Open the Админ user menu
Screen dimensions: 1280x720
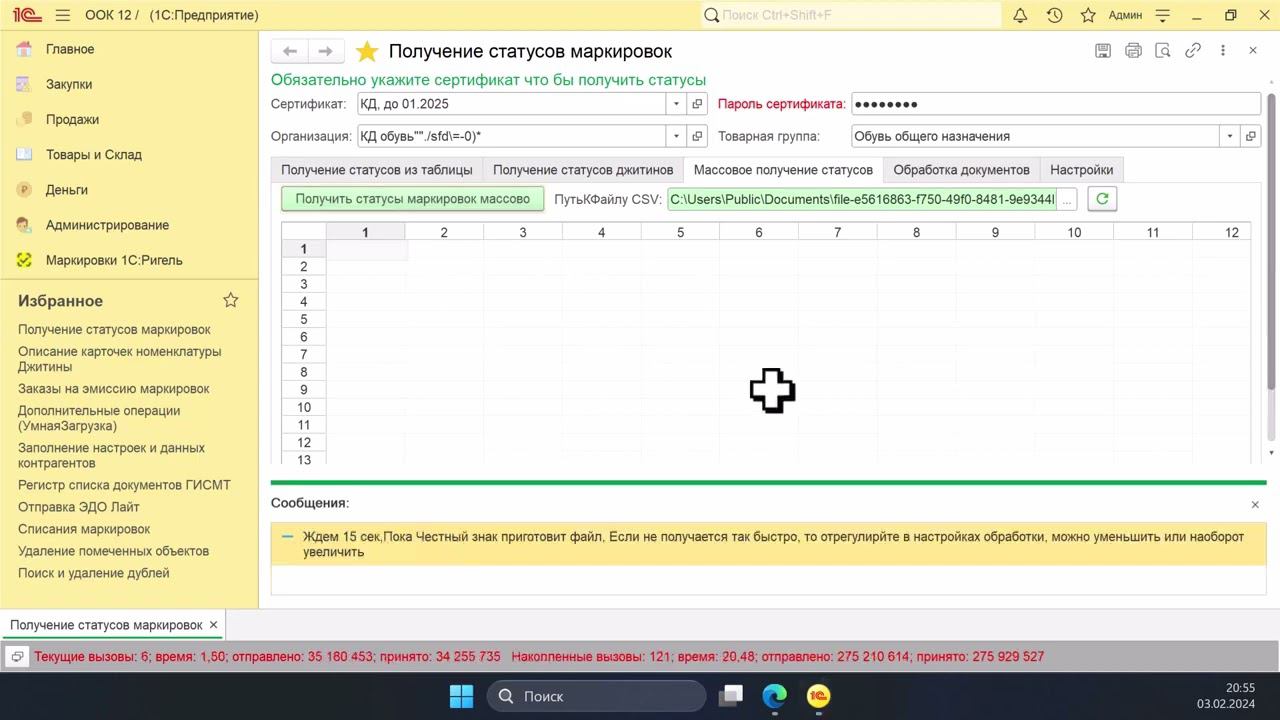click(x=1126, y=15)
